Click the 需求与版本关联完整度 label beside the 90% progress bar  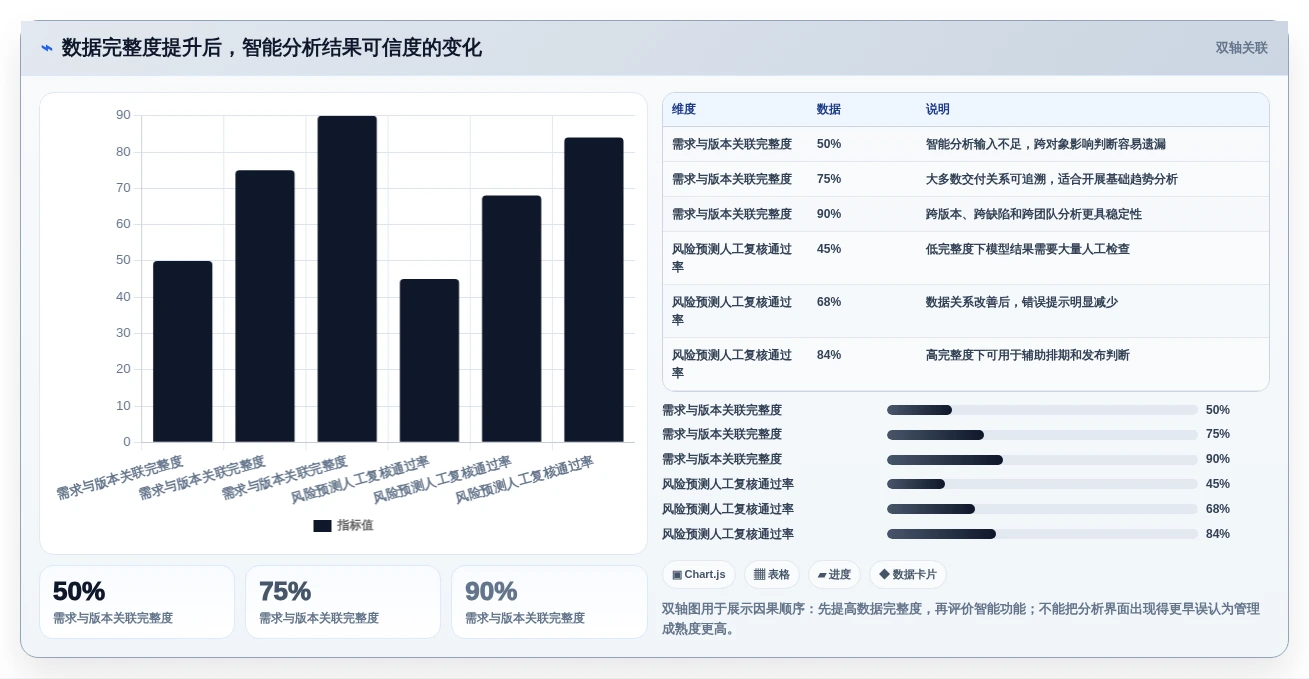722,460
